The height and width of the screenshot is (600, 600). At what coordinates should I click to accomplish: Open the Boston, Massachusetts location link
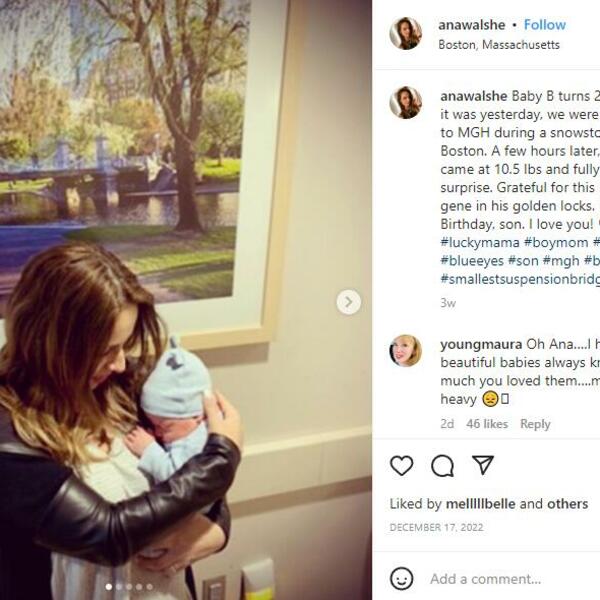[499, 45]
